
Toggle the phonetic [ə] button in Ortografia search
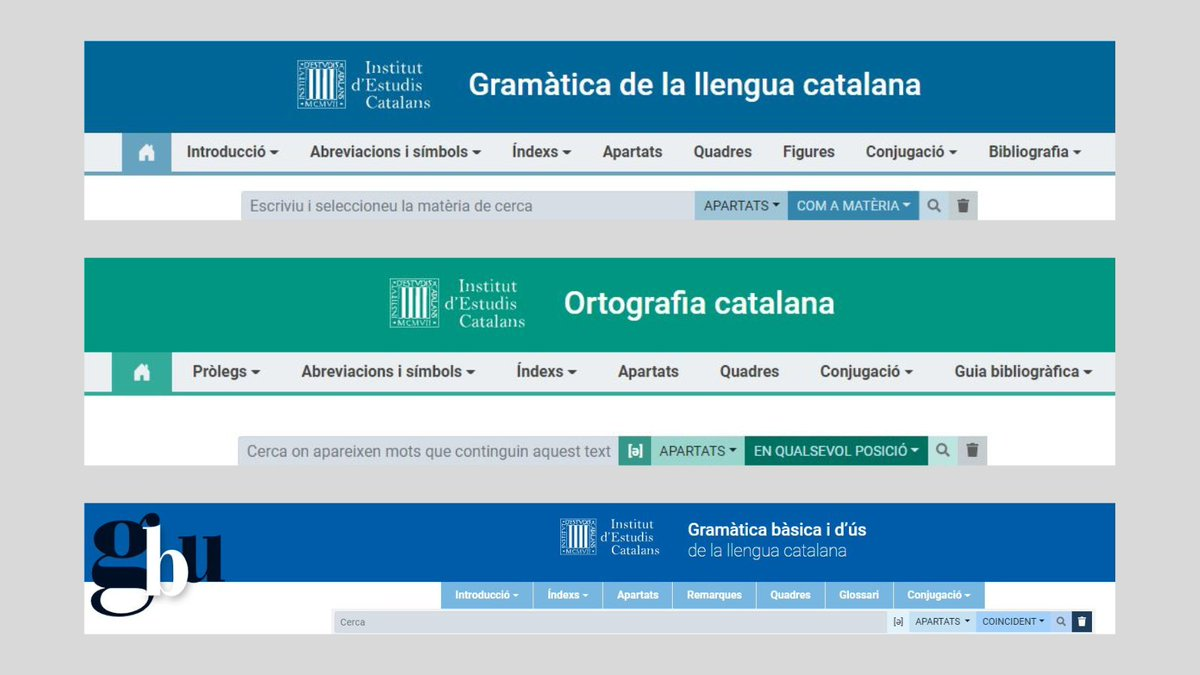pos(635,451)
